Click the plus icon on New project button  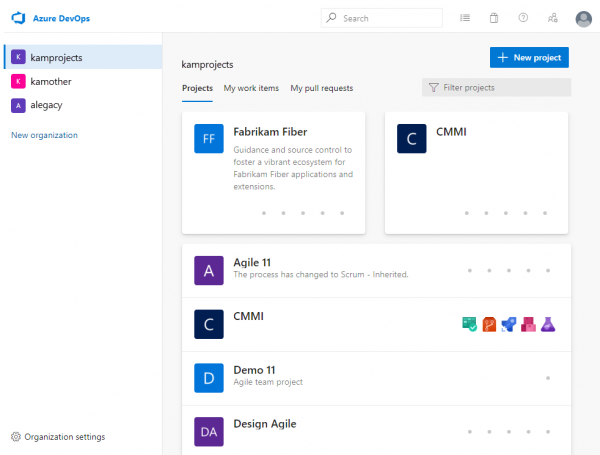tap(502, 57)
